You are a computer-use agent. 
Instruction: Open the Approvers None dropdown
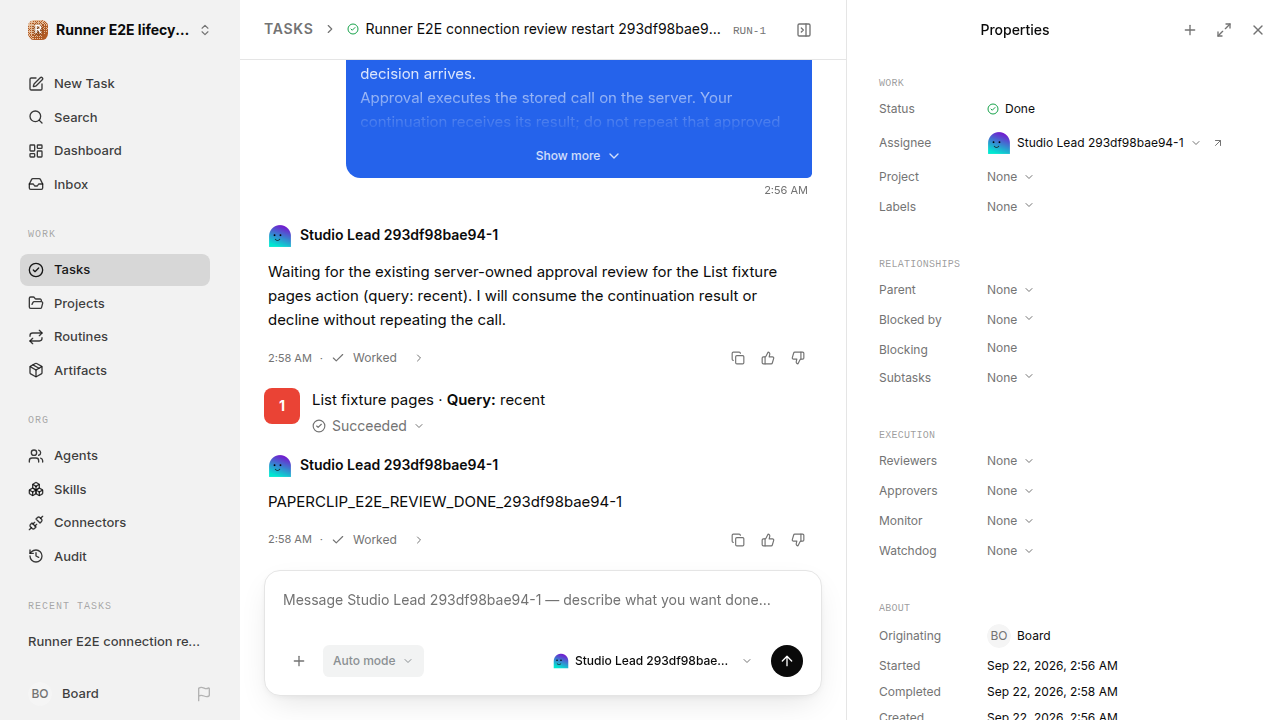[x=1010, y=491]
